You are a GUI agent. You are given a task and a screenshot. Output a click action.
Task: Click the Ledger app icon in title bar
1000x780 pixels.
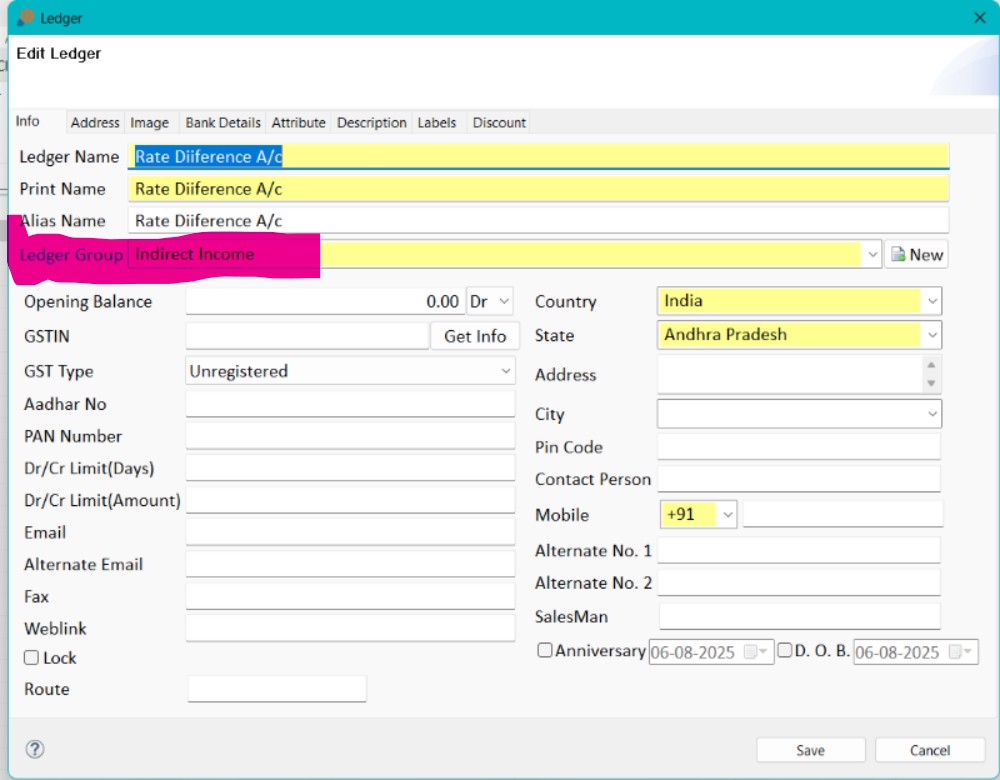[26, 17]
